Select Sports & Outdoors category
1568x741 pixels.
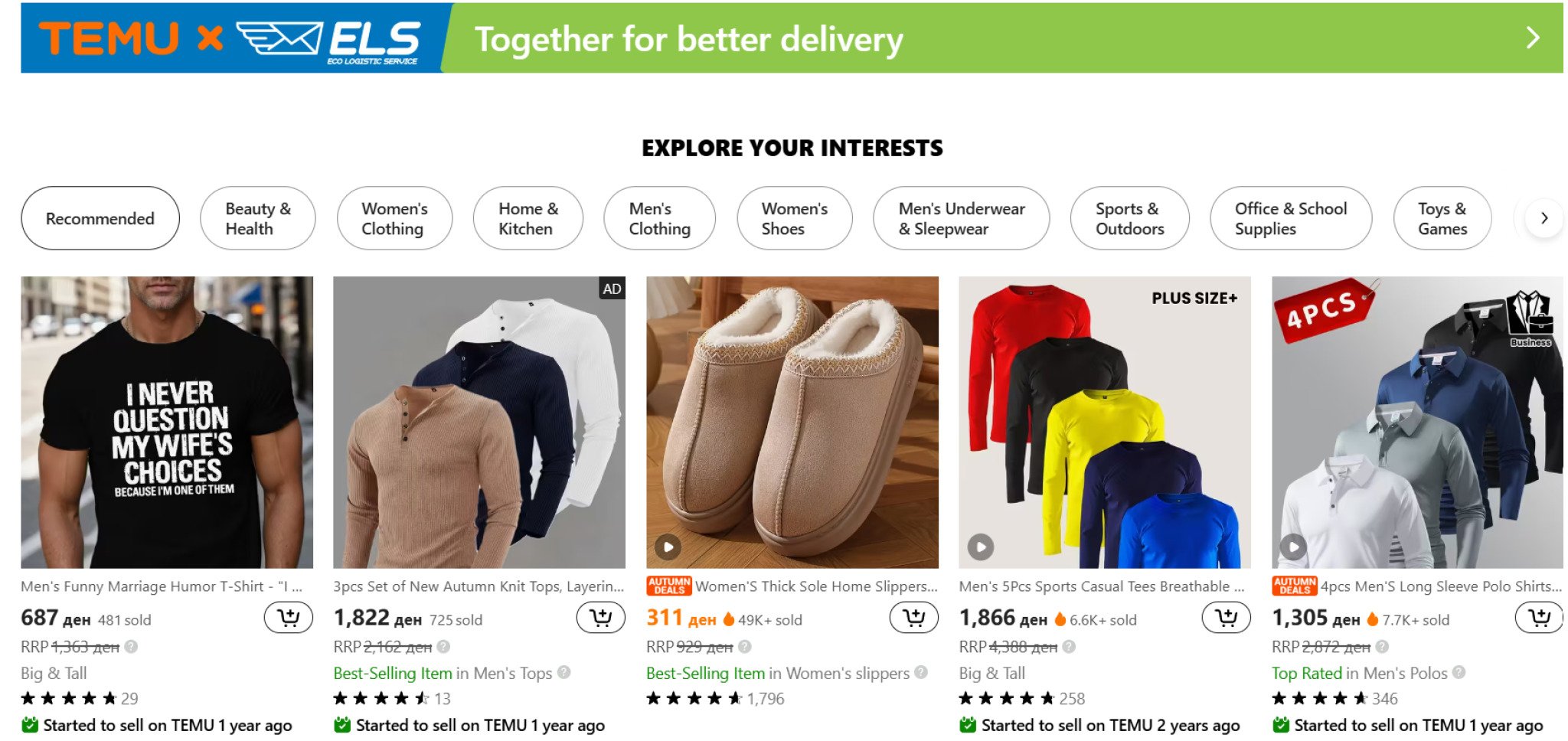1129,219
